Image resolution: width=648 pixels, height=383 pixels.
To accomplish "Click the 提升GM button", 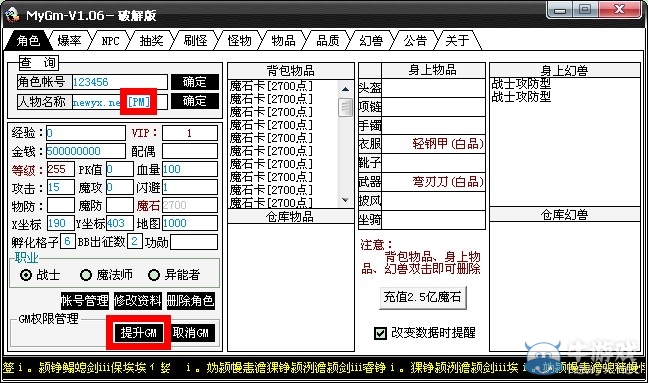I will (x=138, y=333).
